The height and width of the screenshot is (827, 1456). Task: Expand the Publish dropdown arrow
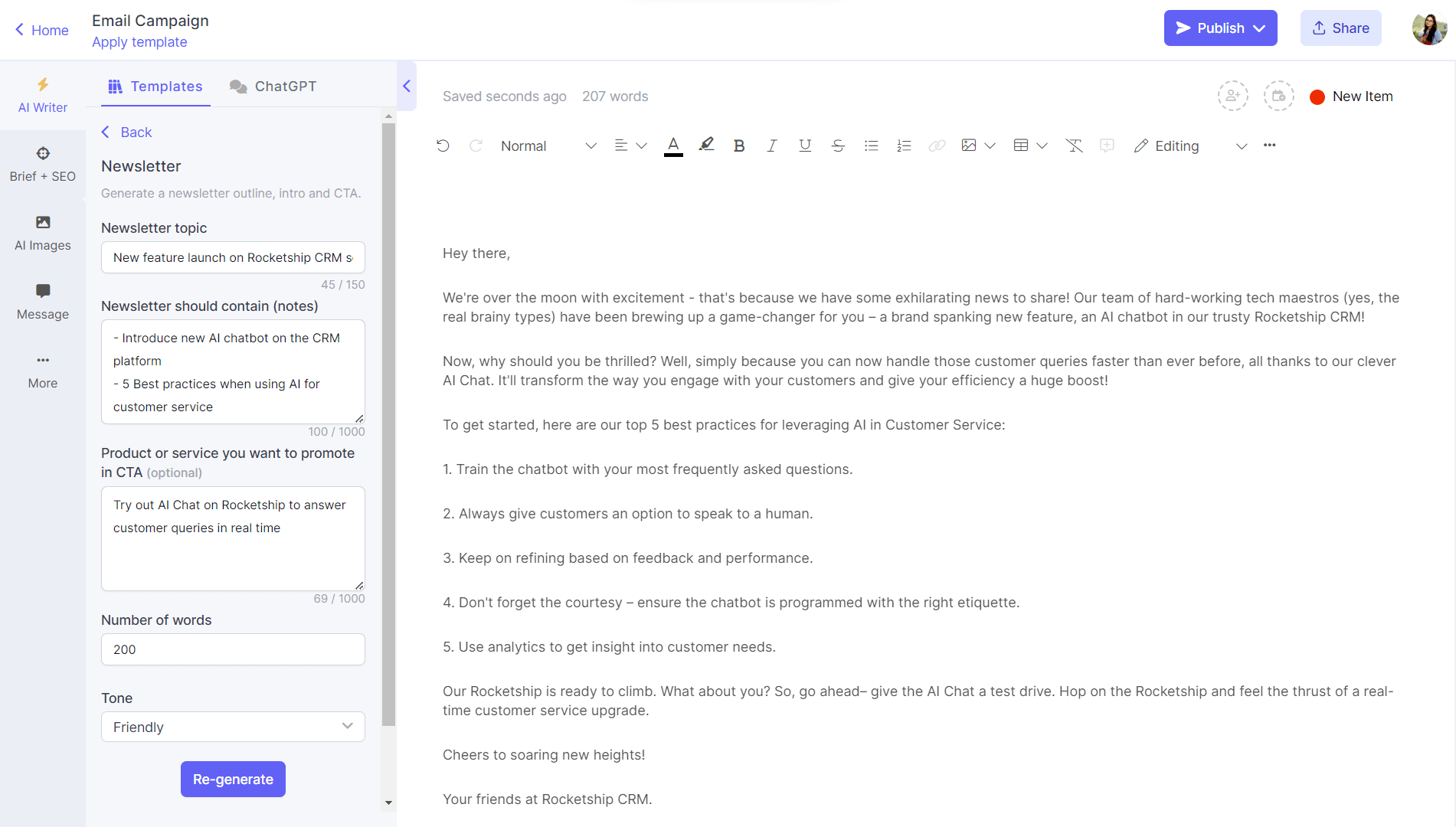1259,28
